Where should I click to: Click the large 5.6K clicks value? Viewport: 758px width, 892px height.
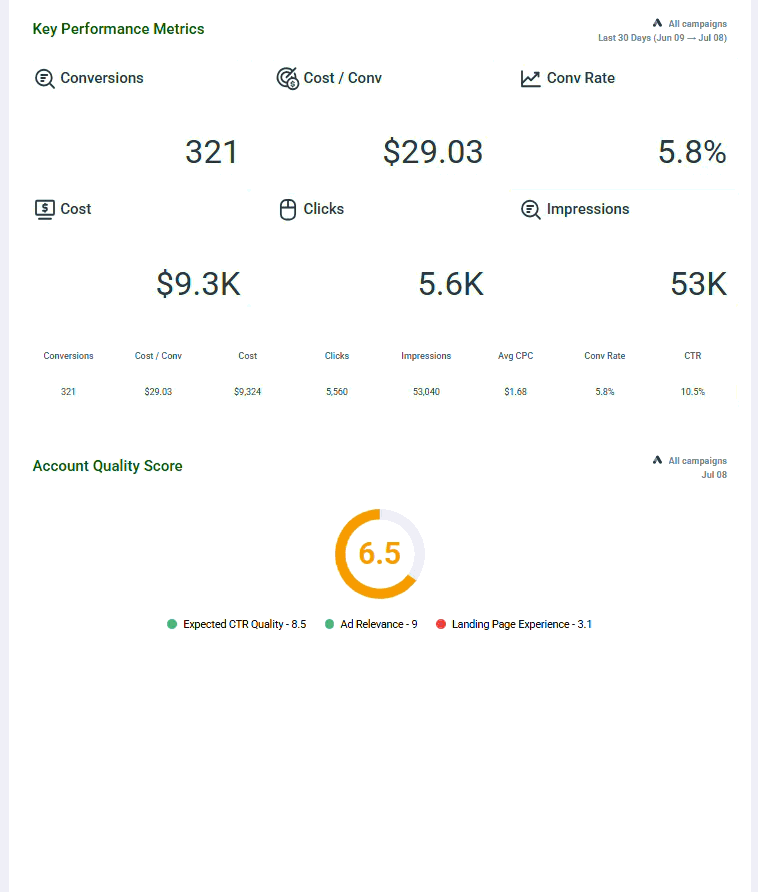[451, 284]
